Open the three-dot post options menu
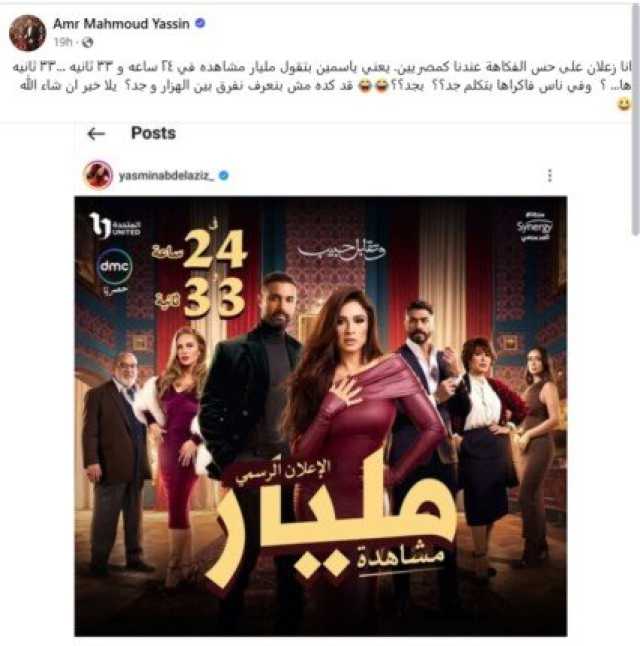Viewport: 640px width, 646px height. click(x=550, y=176)
